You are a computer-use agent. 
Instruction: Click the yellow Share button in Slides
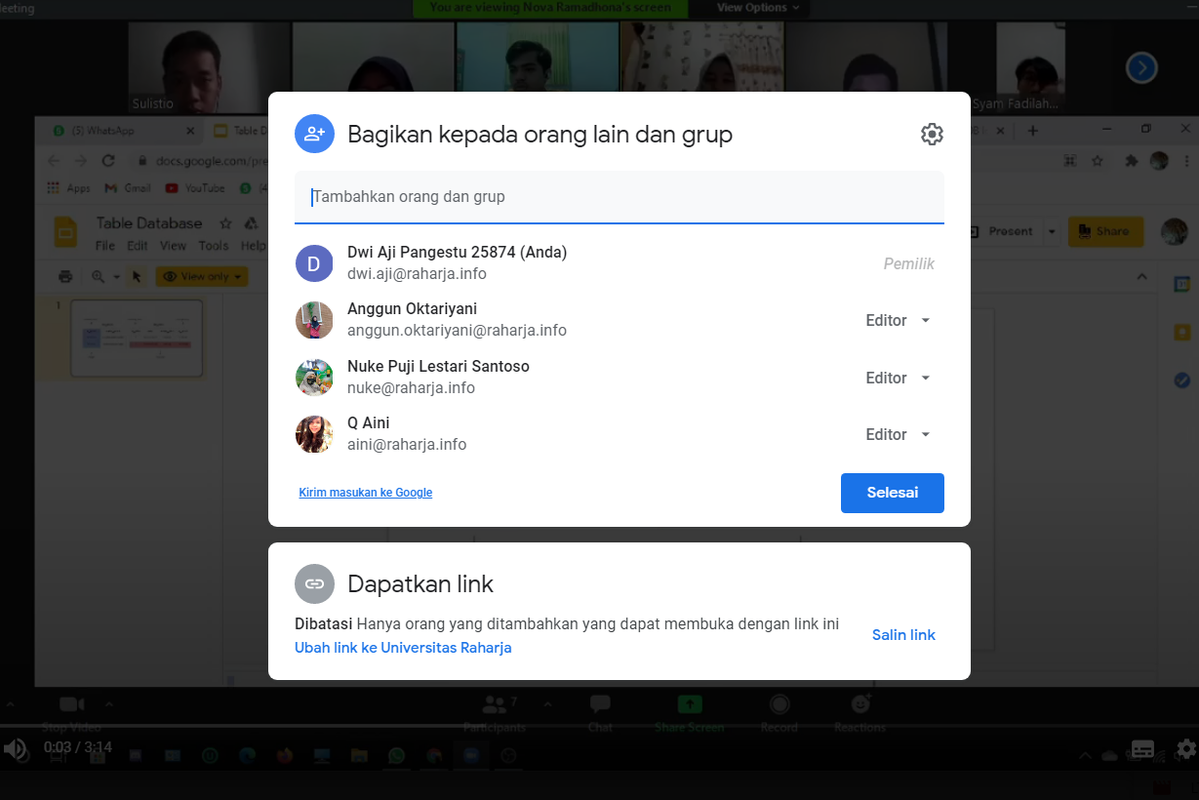click(1105, 231)
